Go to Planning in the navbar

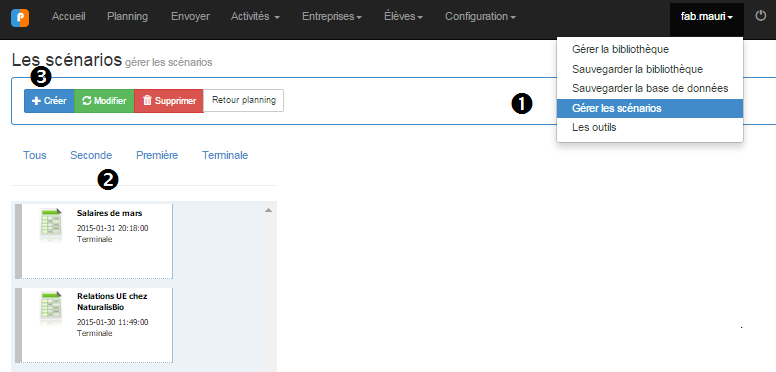pyautogui.click(x=127, y=16)
